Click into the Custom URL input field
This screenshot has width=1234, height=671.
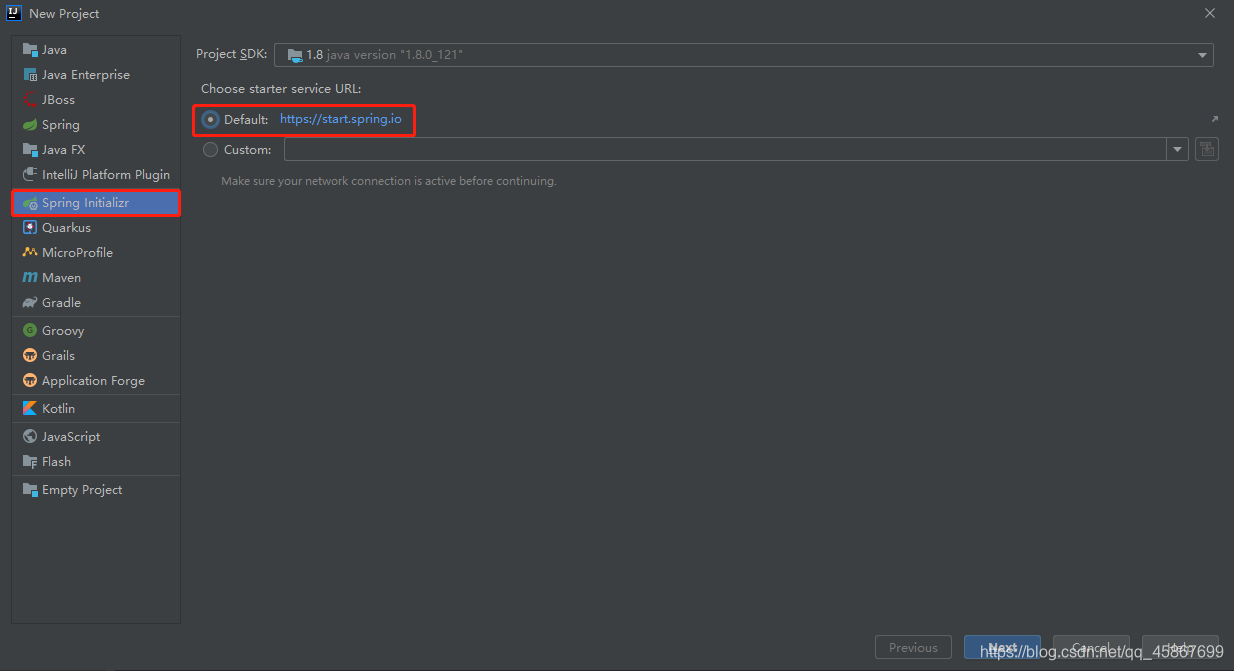point(725,150)
